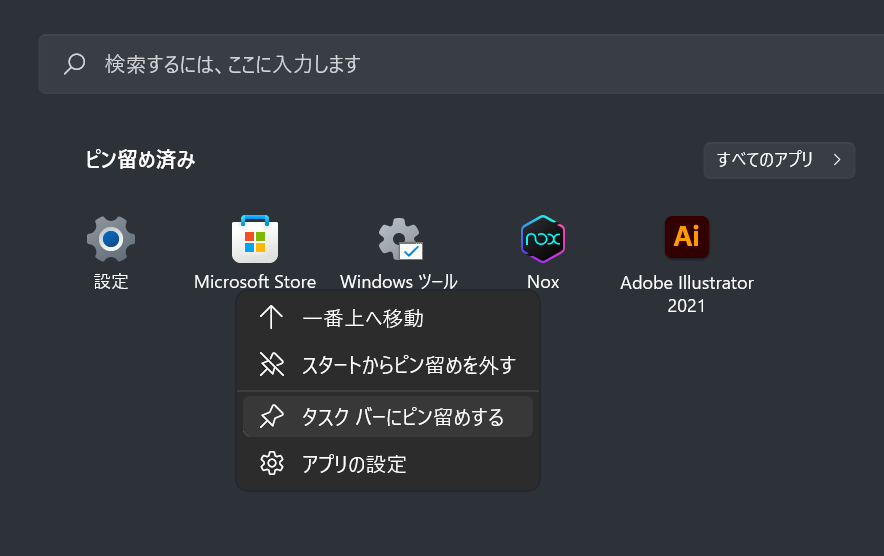Open Adobe Illustrator 2021 icon
The height and width of the screenshot is (556, 884).
click(x=687, y=237)
